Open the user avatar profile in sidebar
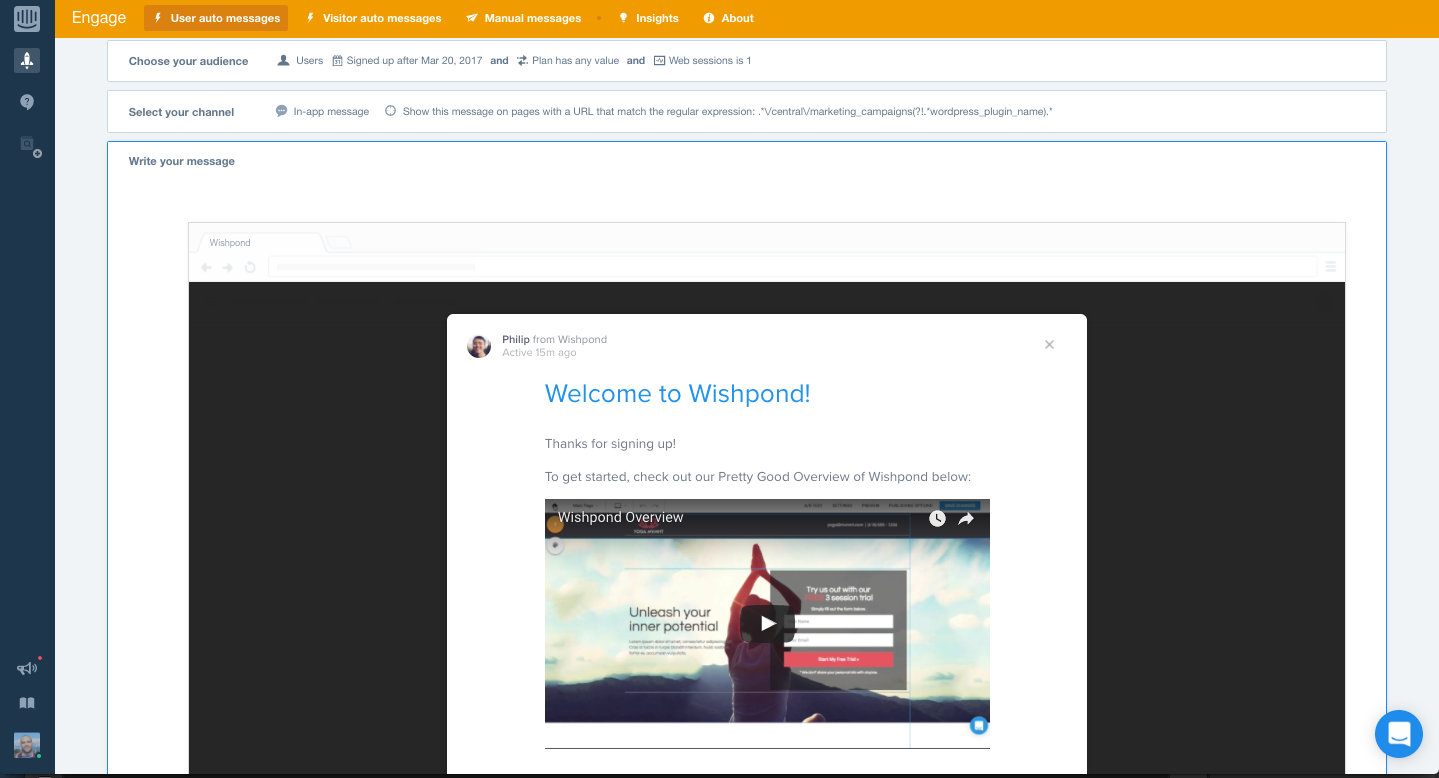The width and height of the screenshot is (1439, 778). tap(27, 745)
